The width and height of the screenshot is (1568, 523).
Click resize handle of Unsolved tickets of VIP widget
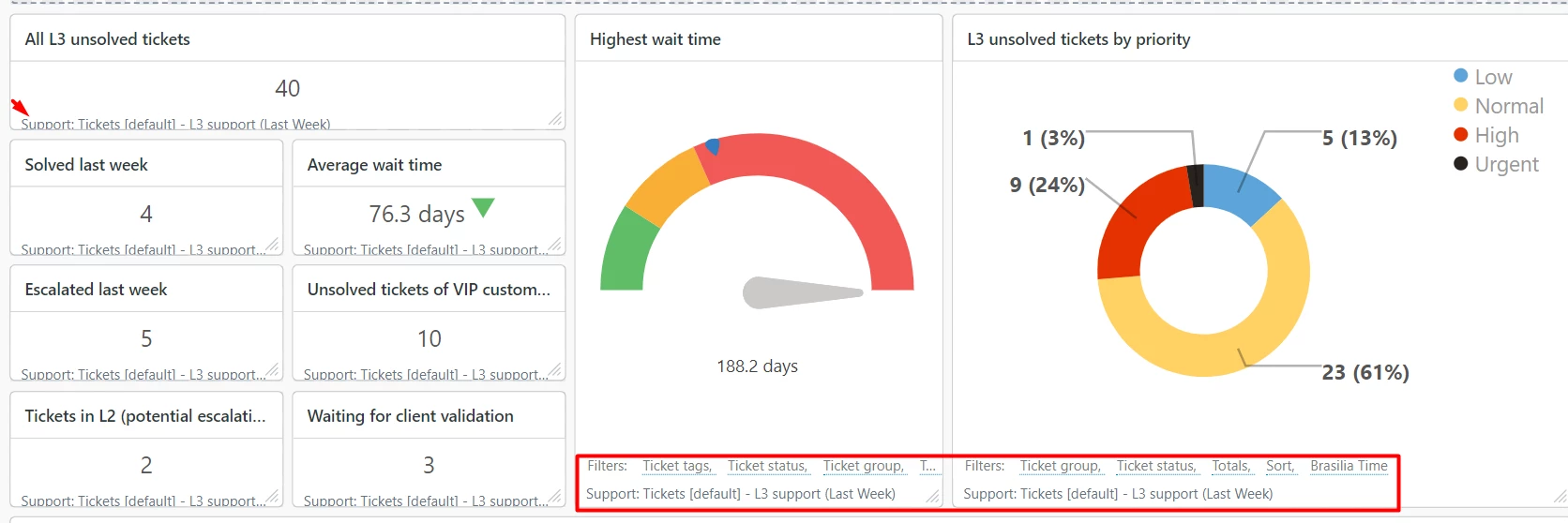click(554, 369)
